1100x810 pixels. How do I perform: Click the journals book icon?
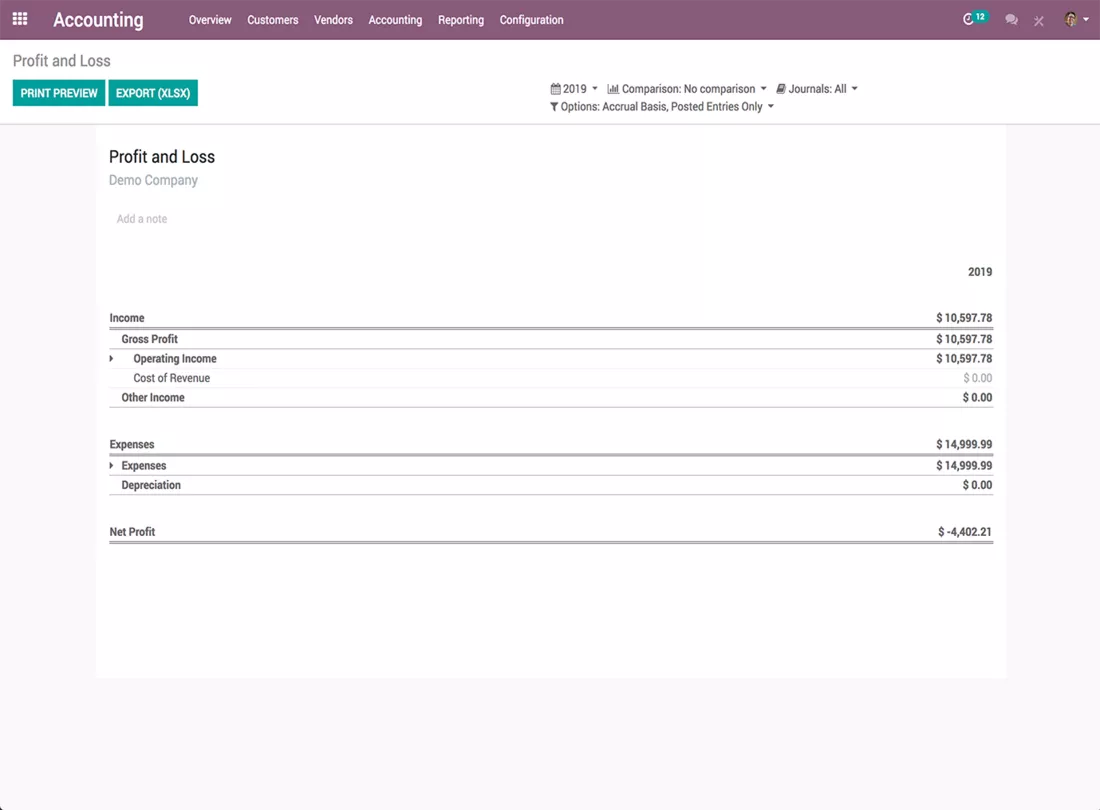[x=781, y=89]
